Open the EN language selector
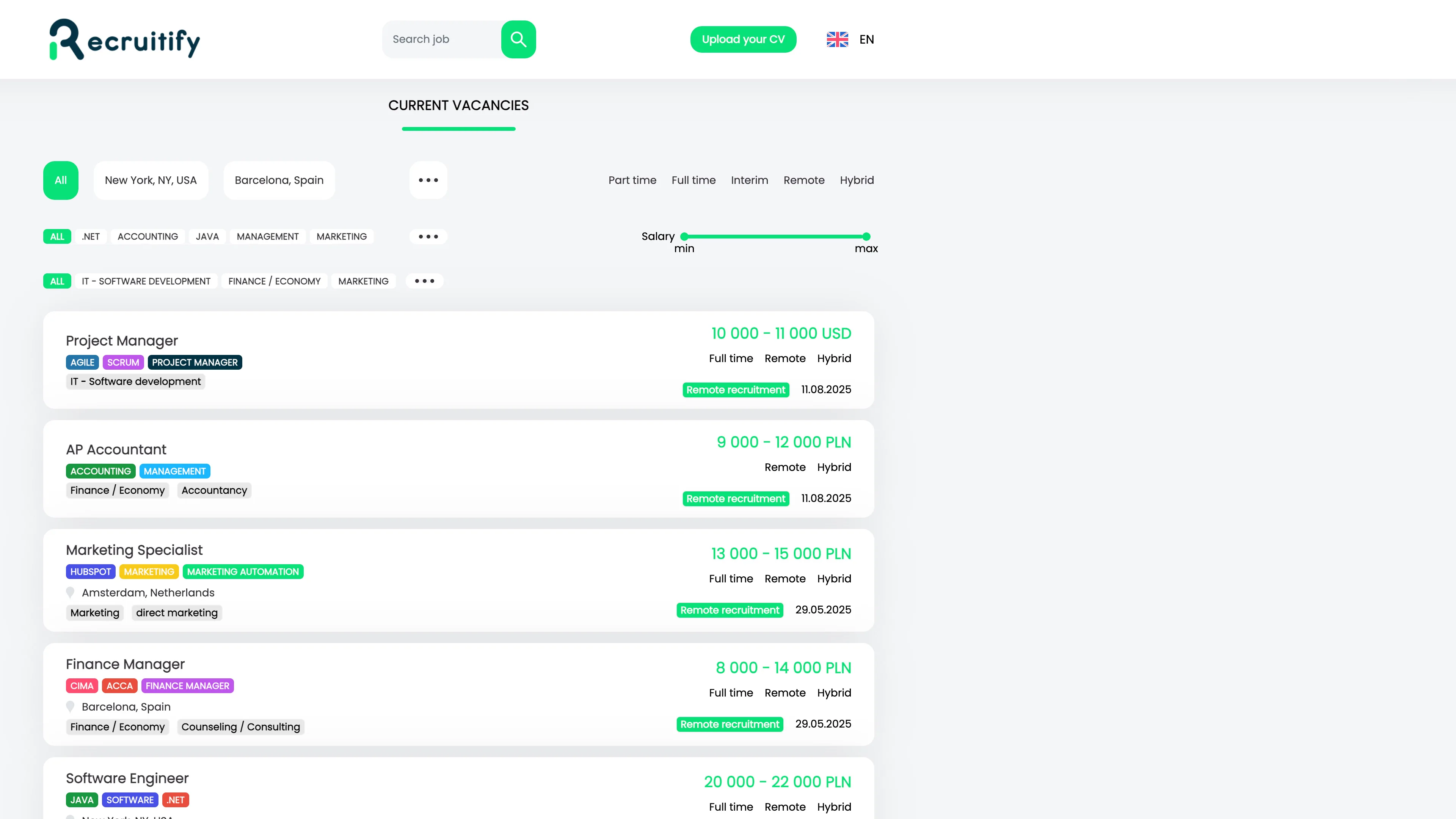 [866, 39]
